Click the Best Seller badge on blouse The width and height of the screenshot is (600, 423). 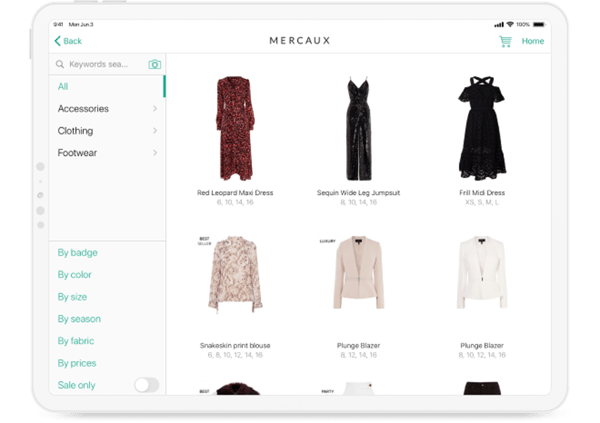point(204,241)
